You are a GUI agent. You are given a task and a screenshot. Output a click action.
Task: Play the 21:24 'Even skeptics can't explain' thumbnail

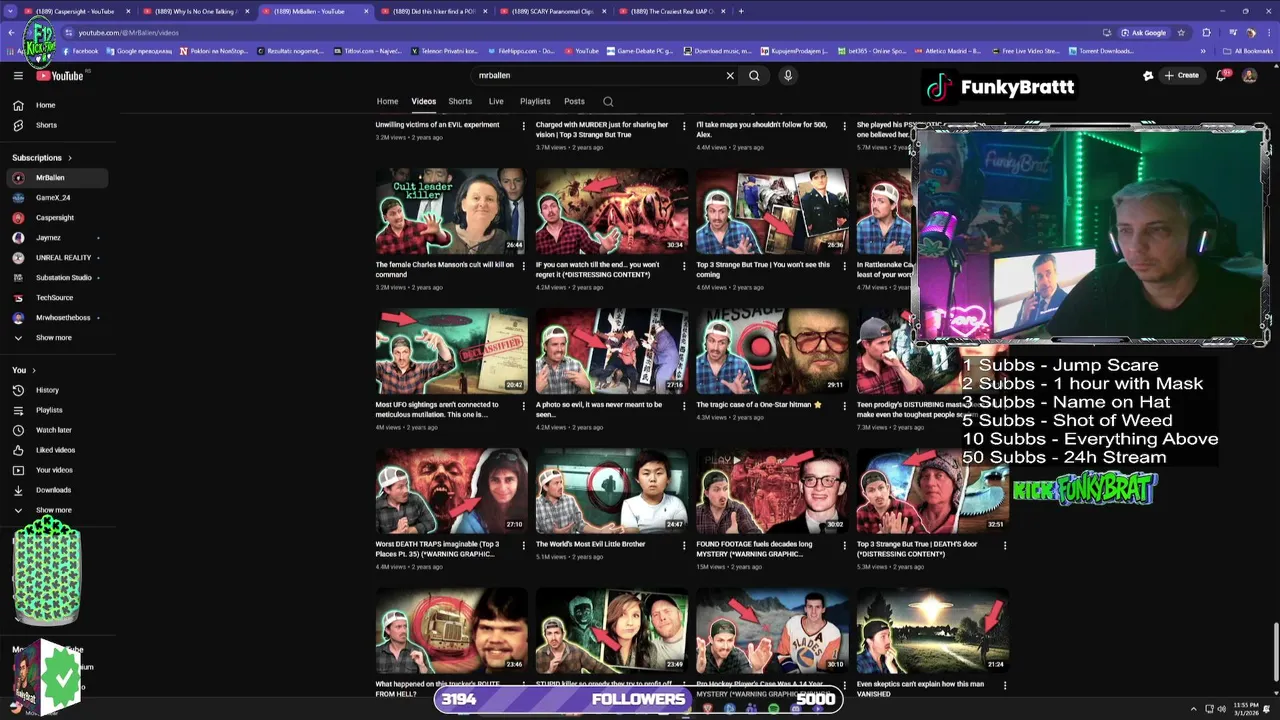[932, 631]
